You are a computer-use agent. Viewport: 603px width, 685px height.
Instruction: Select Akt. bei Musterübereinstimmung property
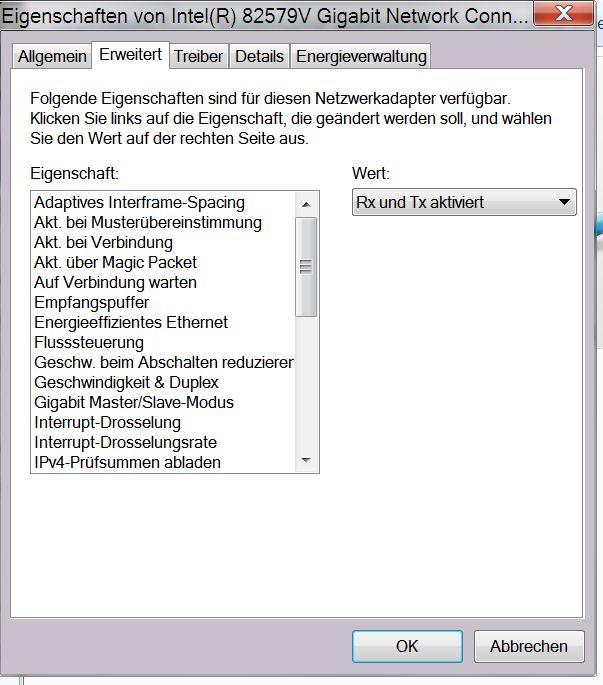(x=163, y=222)
